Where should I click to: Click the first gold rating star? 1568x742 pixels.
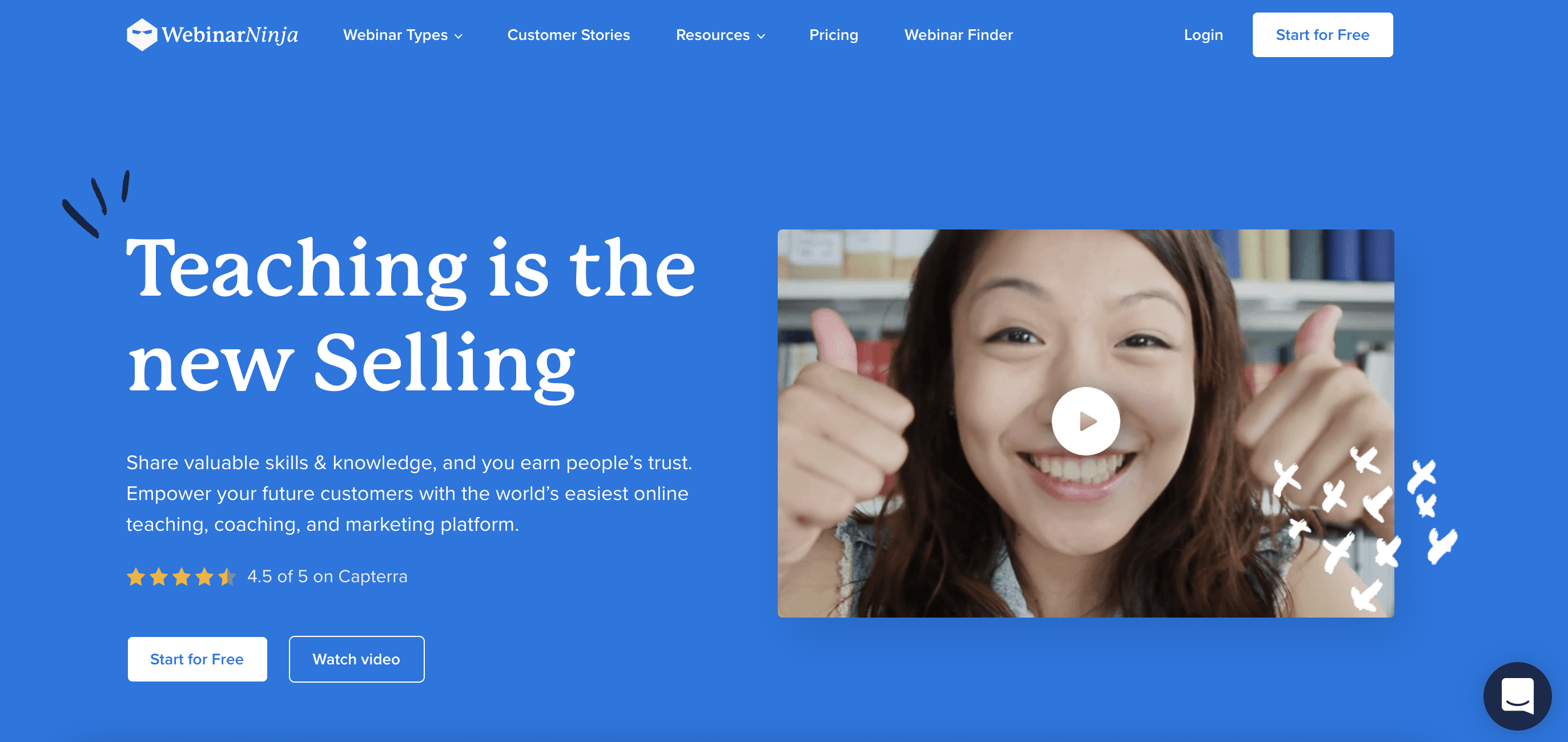(x=136, y=576)
